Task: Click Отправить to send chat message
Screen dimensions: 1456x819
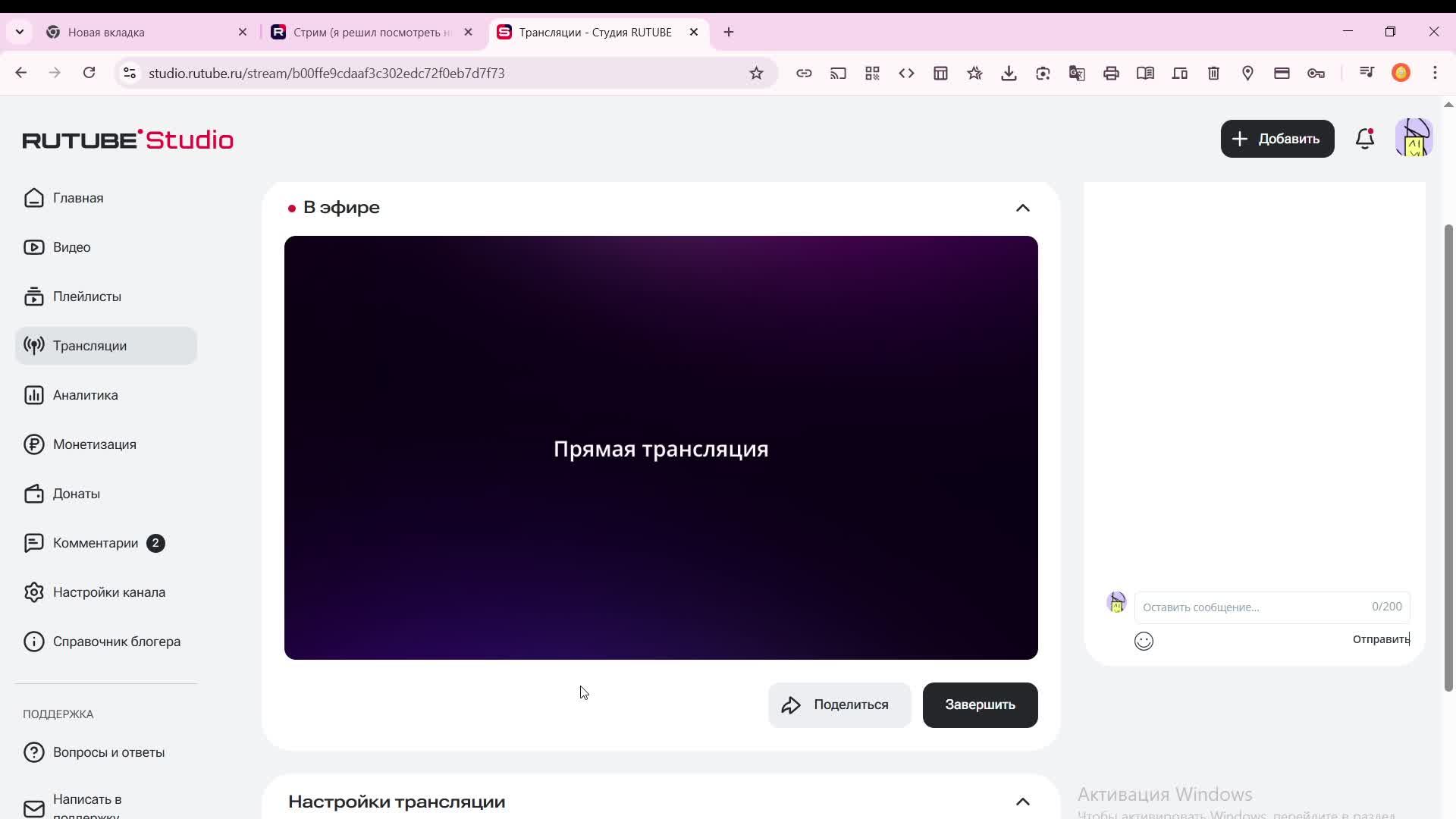Action: tap(1380, 639)
